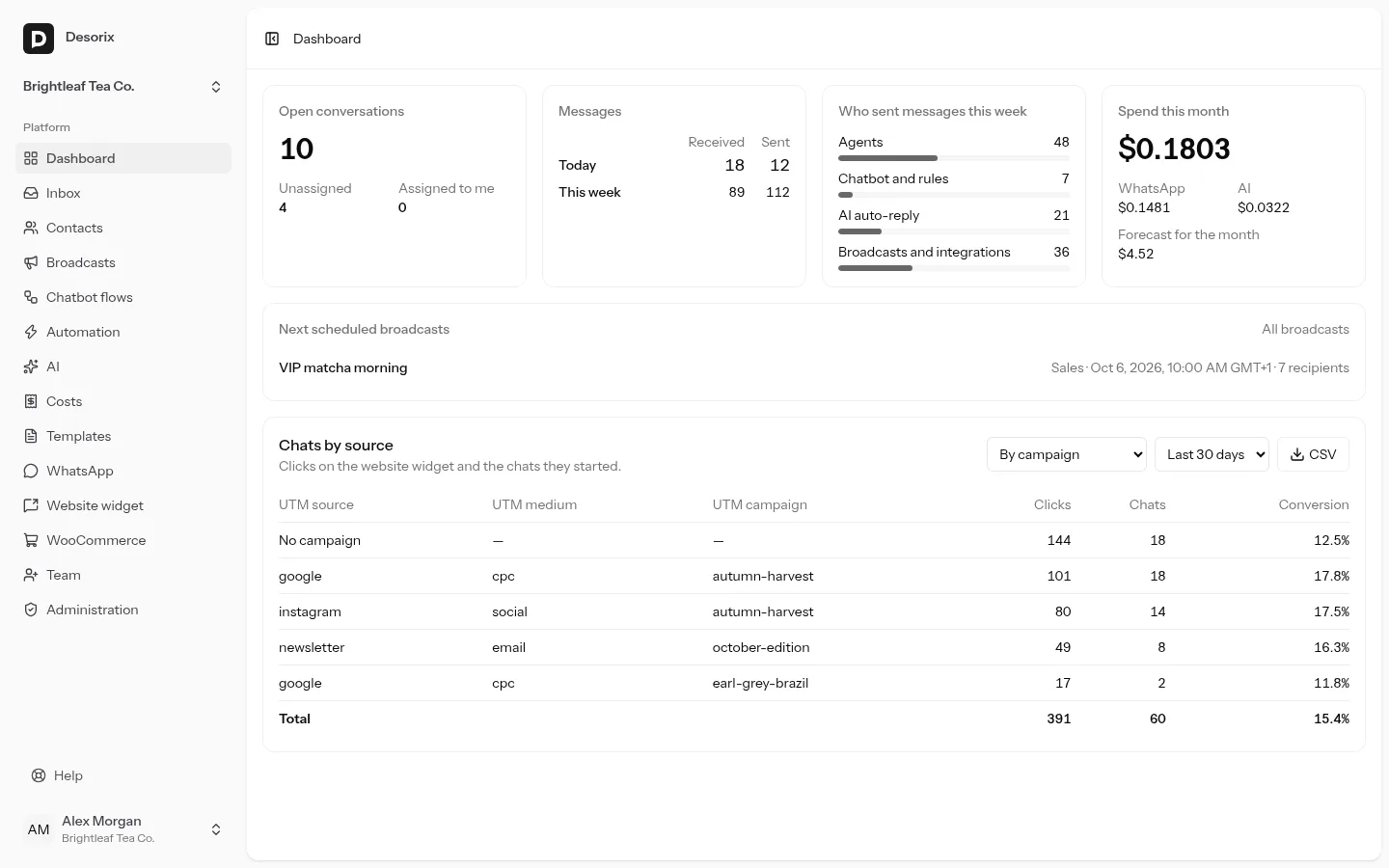Click the Costs receipt icon
This screenshot has width=1389, height=868.
pos(31,401)
